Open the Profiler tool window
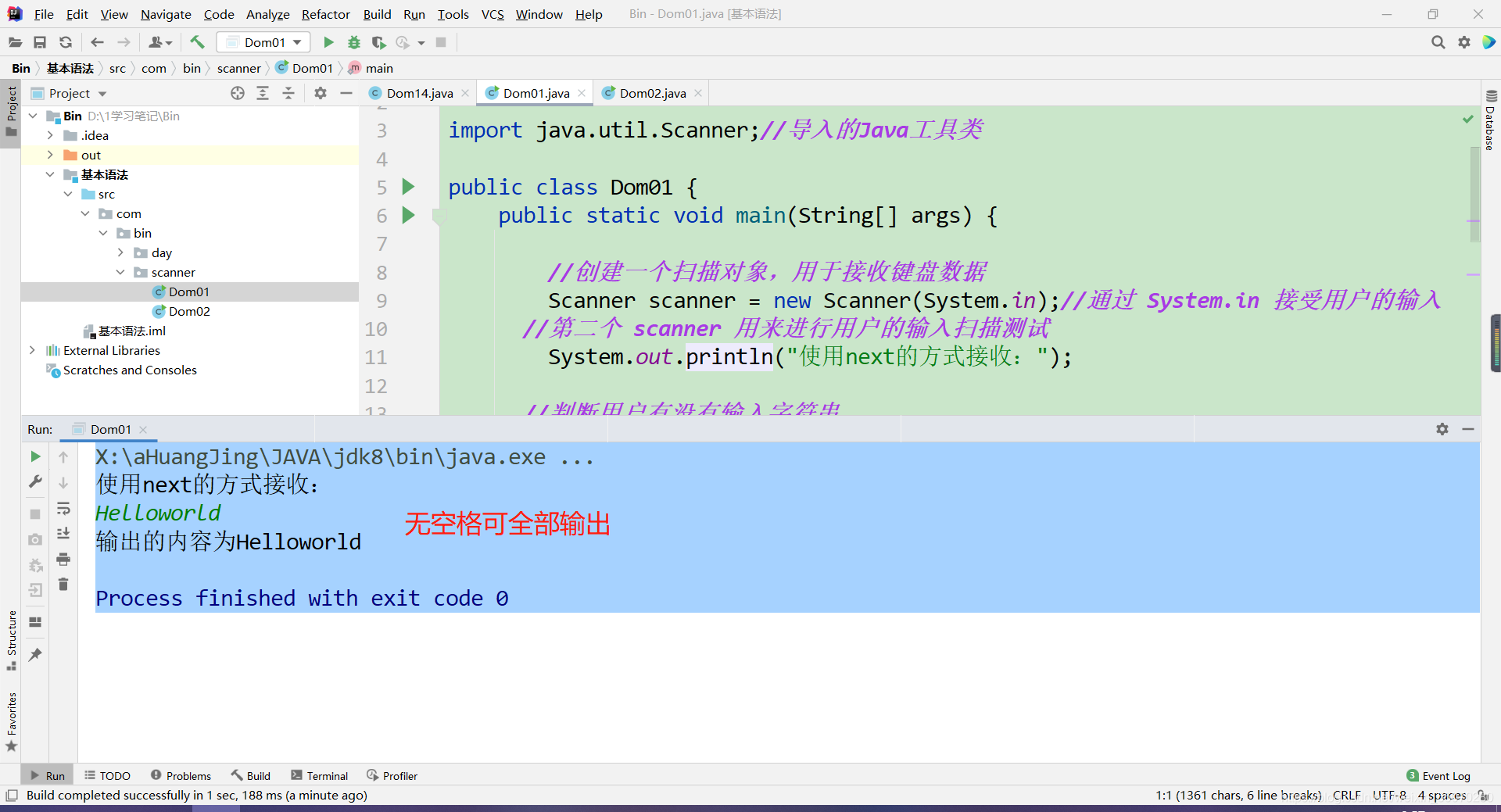Viewport: 1501px width, 812px height. 392,775
